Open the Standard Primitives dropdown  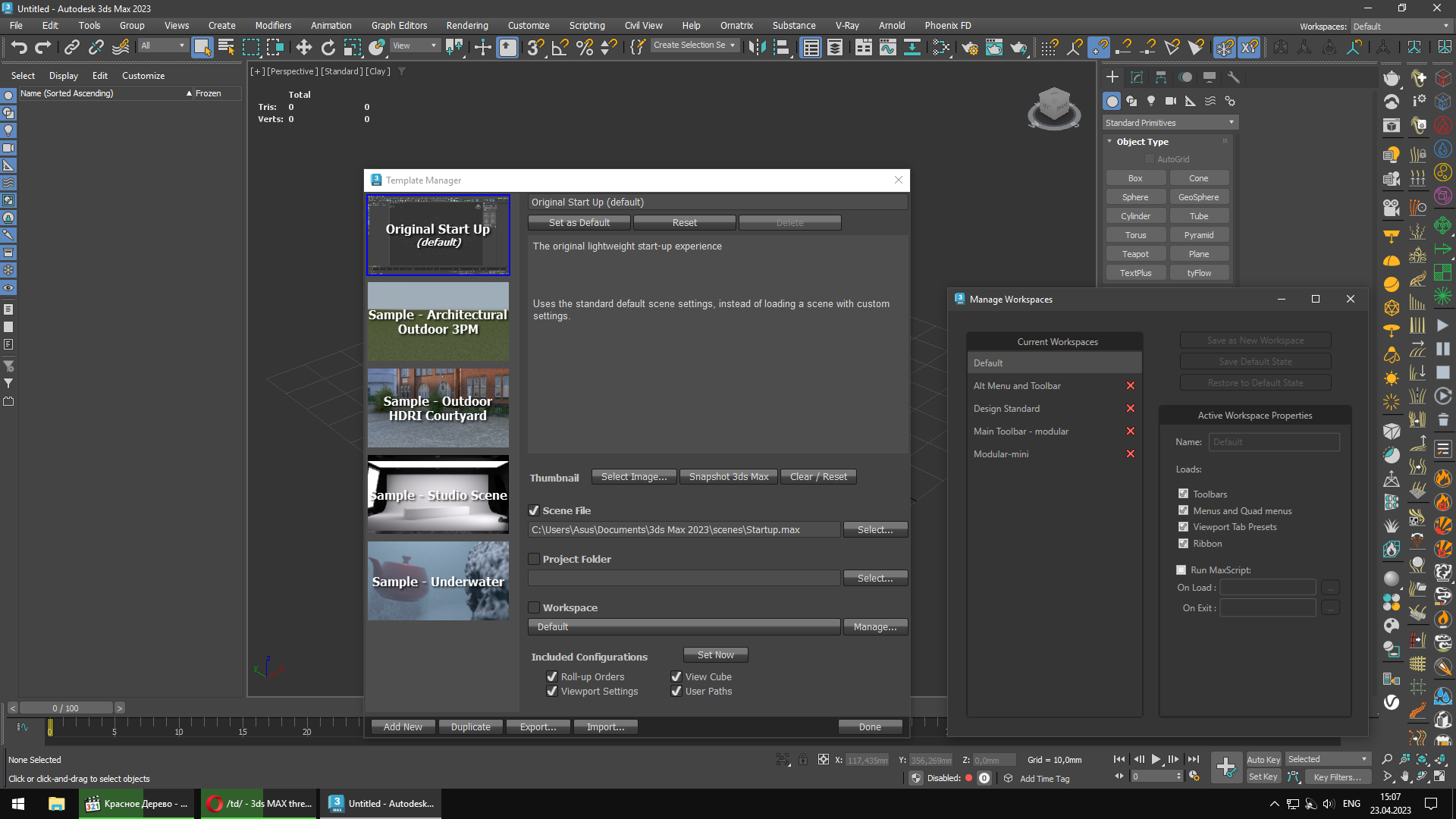[1169, 123]
